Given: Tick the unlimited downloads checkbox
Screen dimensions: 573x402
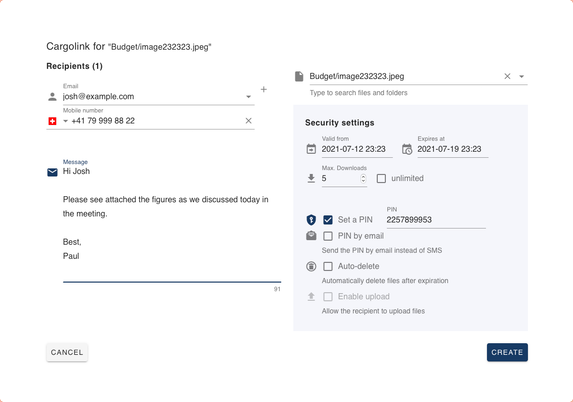Looking at the screenshot, I should (x=381, y=178).
